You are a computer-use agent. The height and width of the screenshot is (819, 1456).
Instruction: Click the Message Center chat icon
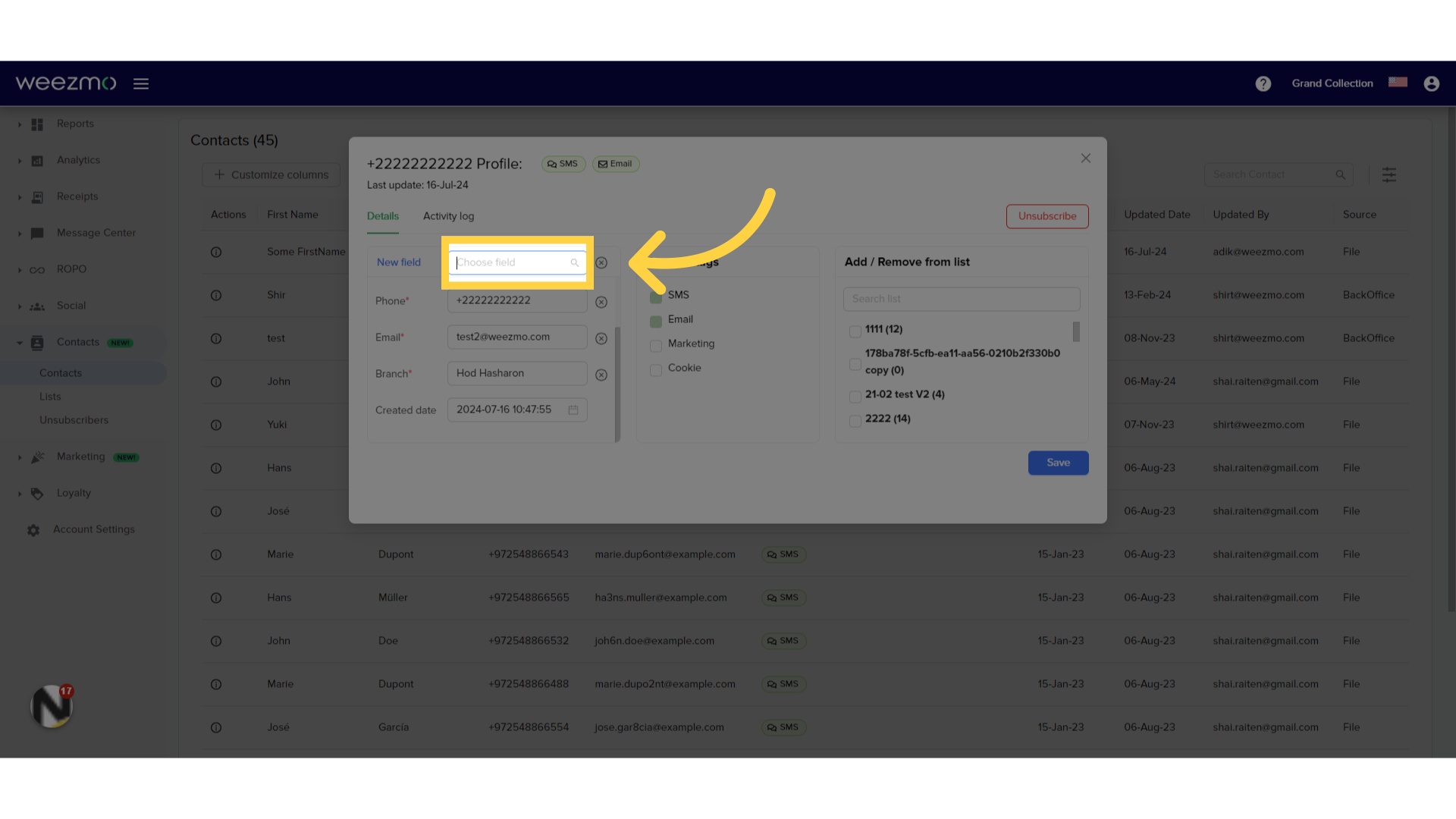click(37, 234)
